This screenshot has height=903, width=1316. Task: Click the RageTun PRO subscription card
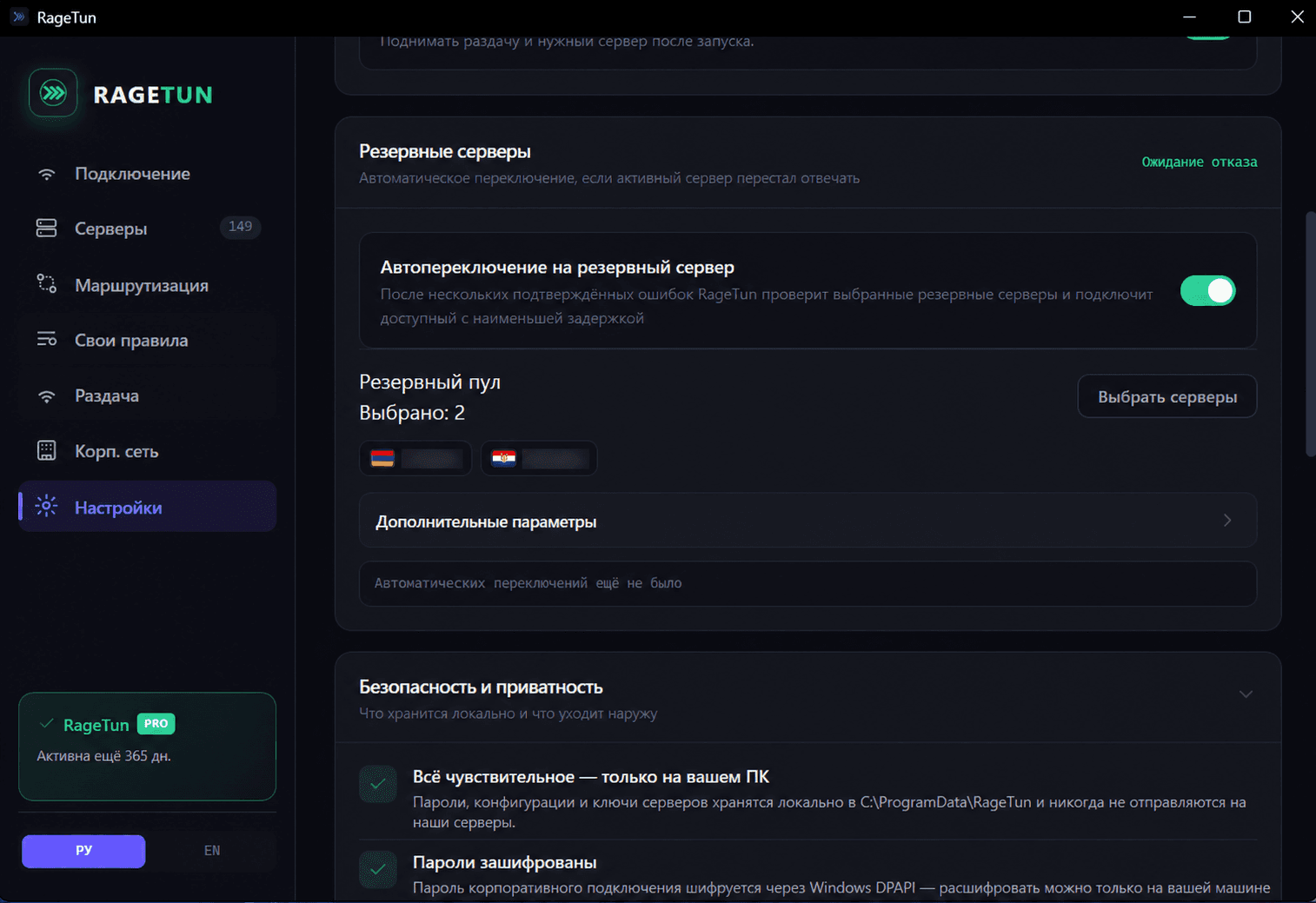(x=147, y=747)
